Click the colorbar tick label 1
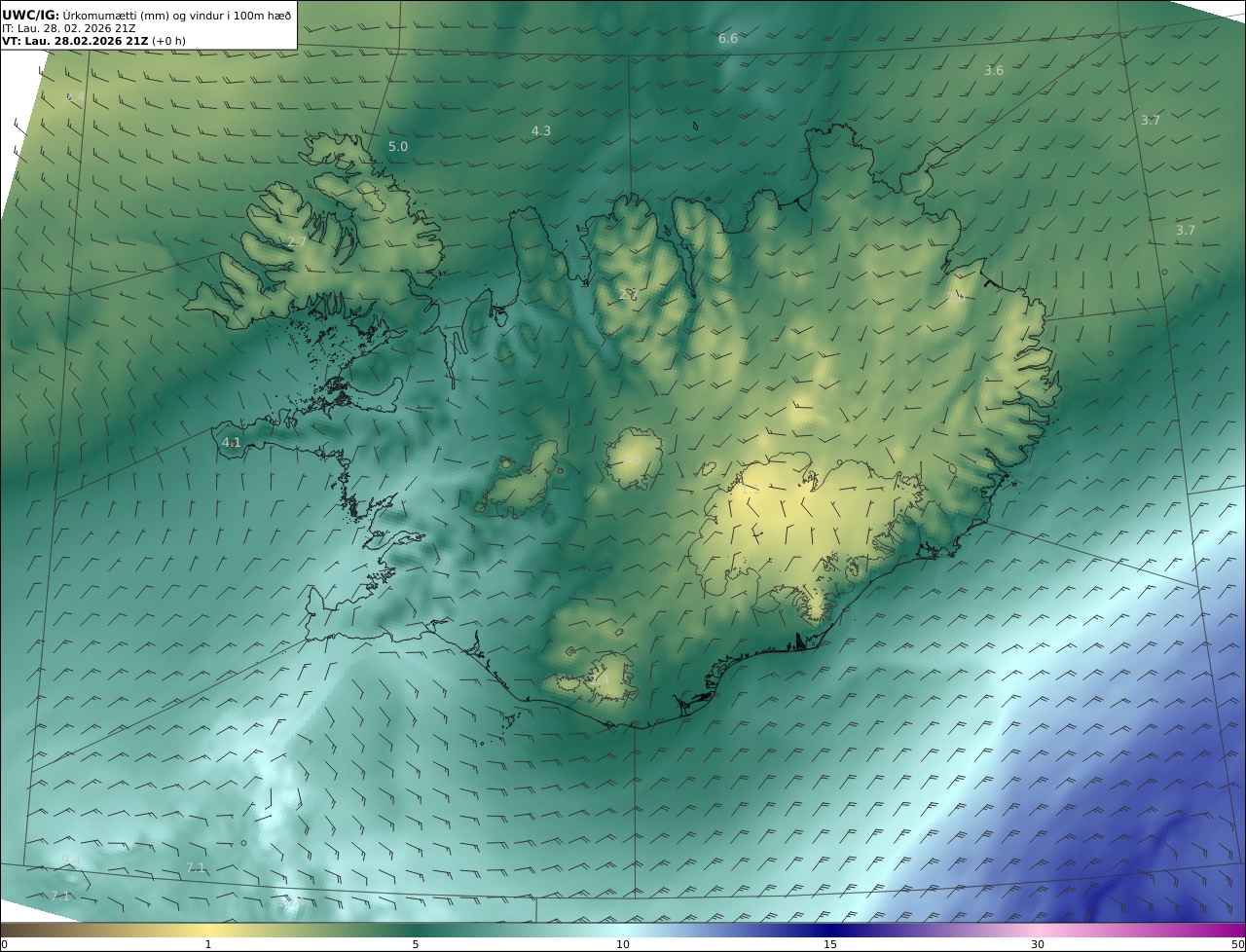The width and height of the screenshot is (1246, 952). (x=208, y=944)
